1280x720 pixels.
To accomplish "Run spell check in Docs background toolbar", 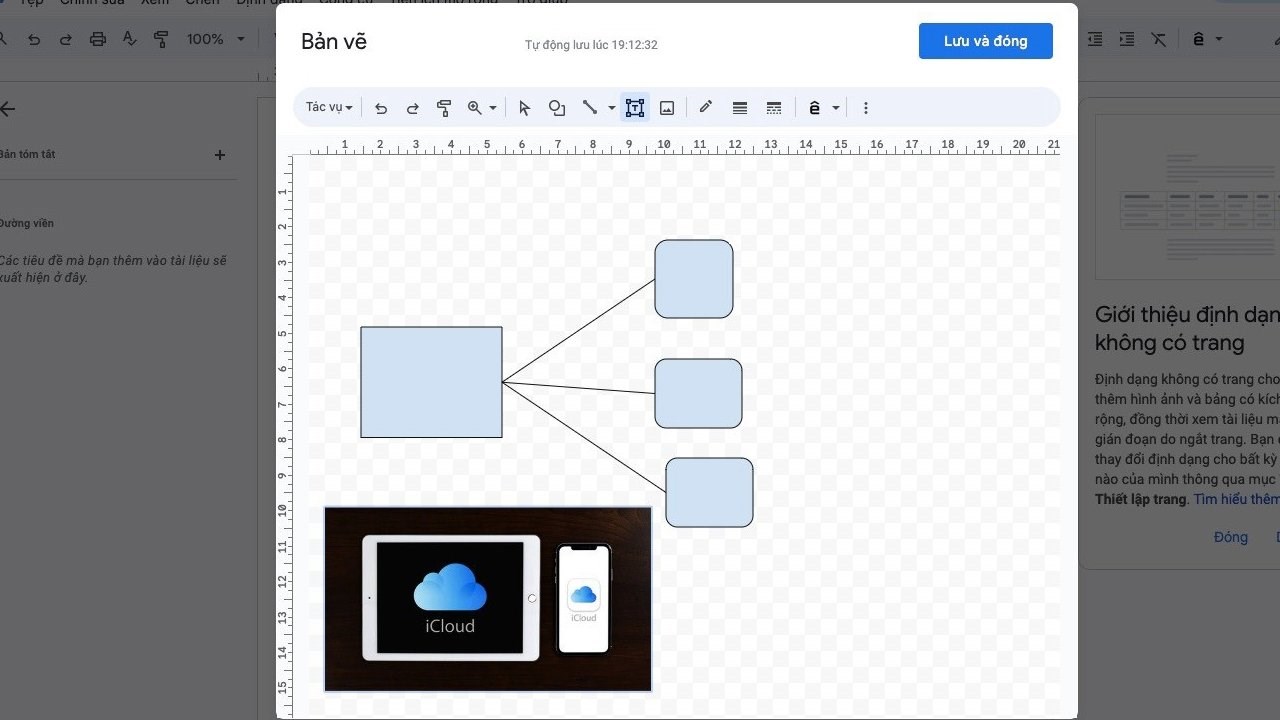I will (129, 39).
